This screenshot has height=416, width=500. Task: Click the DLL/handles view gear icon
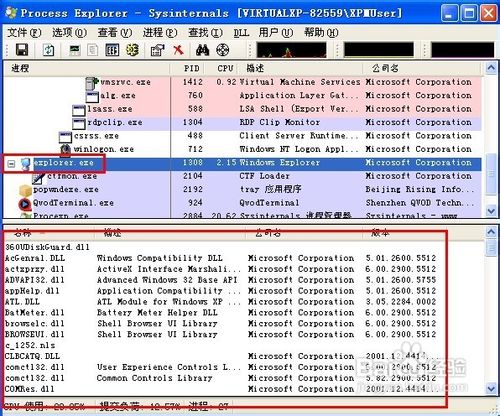[x=132, y=50]
